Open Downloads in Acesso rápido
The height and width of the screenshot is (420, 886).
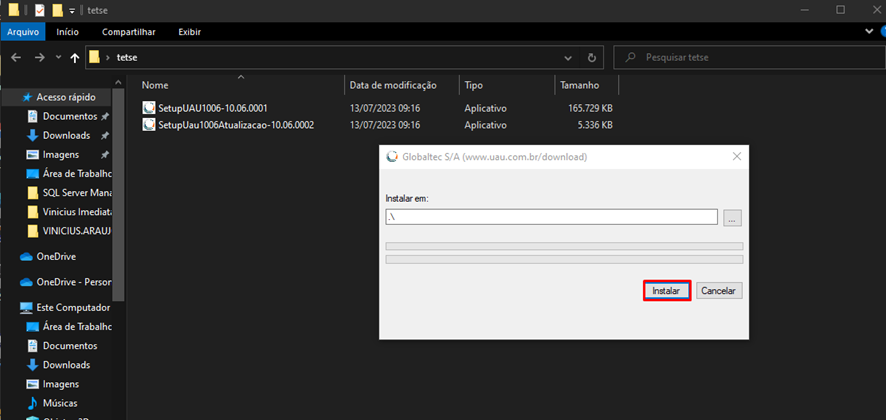click(x=66, y=135)
